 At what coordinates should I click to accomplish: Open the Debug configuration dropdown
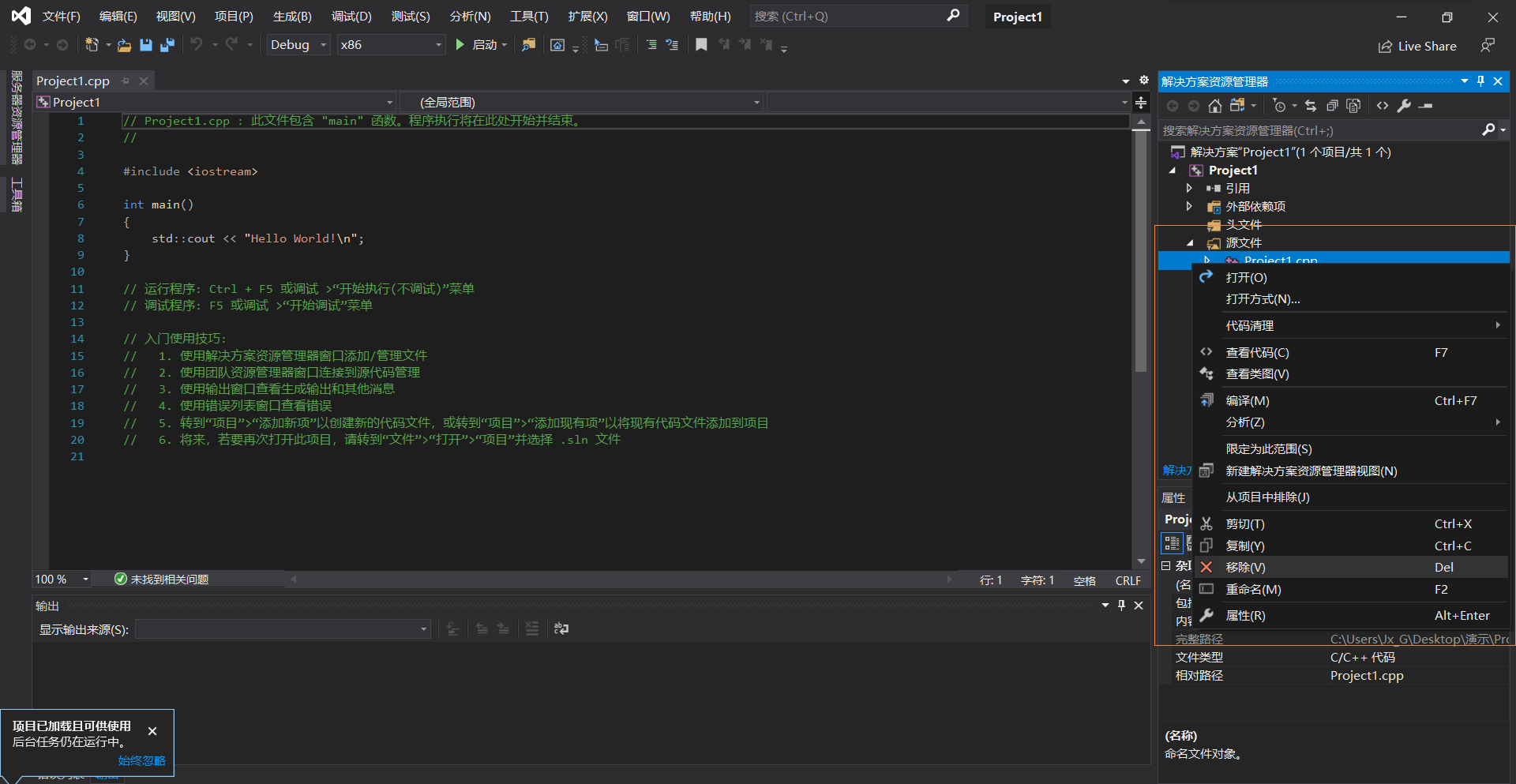coord(297,45)
